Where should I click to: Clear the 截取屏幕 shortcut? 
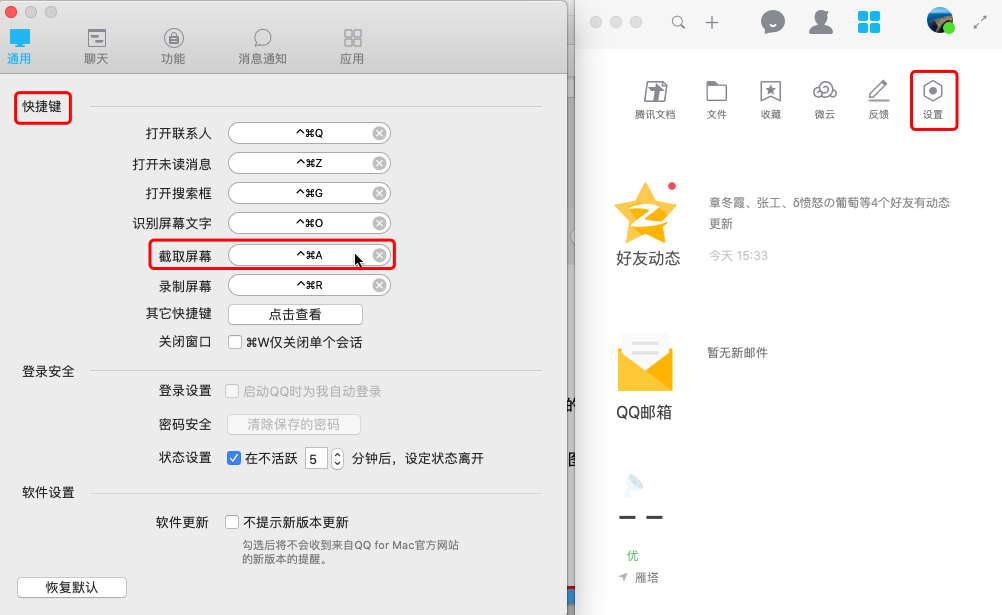(x=380, y=255)
